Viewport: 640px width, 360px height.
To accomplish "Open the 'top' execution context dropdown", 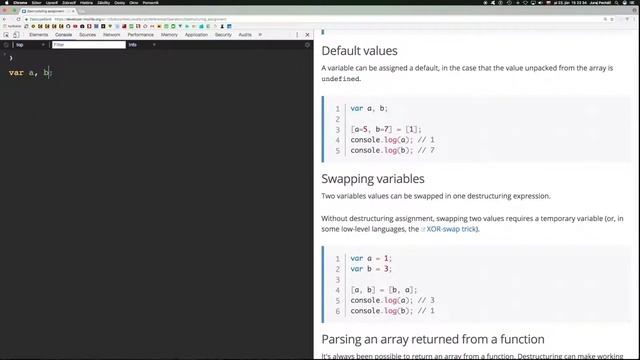I will point(30,45).
